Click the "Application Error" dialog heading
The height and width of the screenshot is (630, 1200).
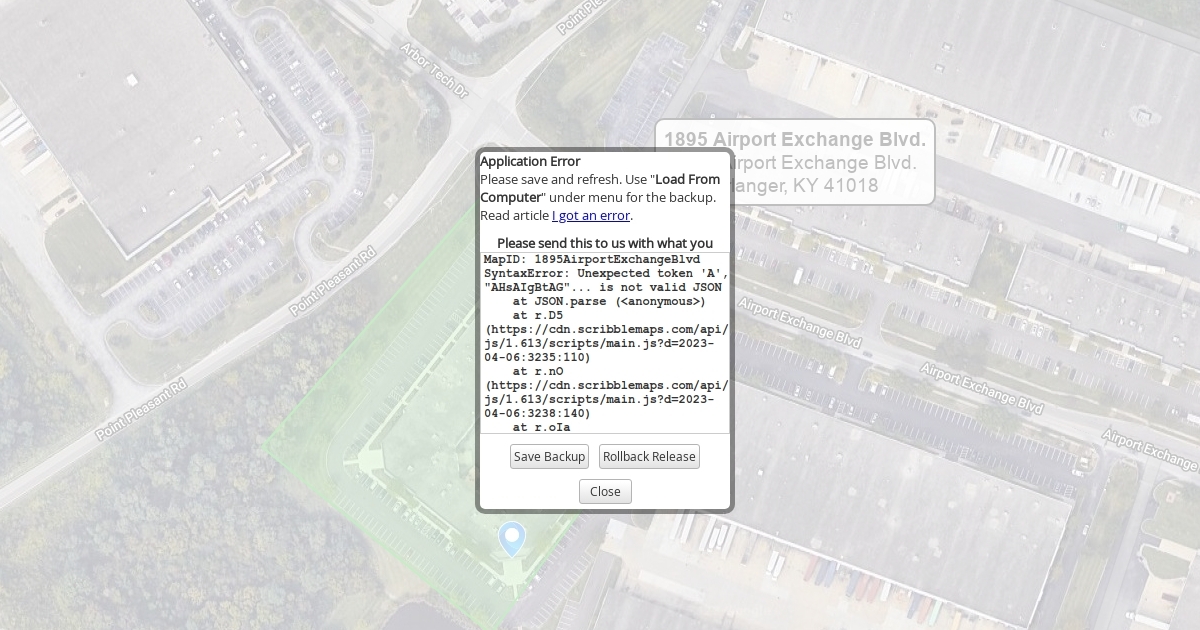click(530, 161)
